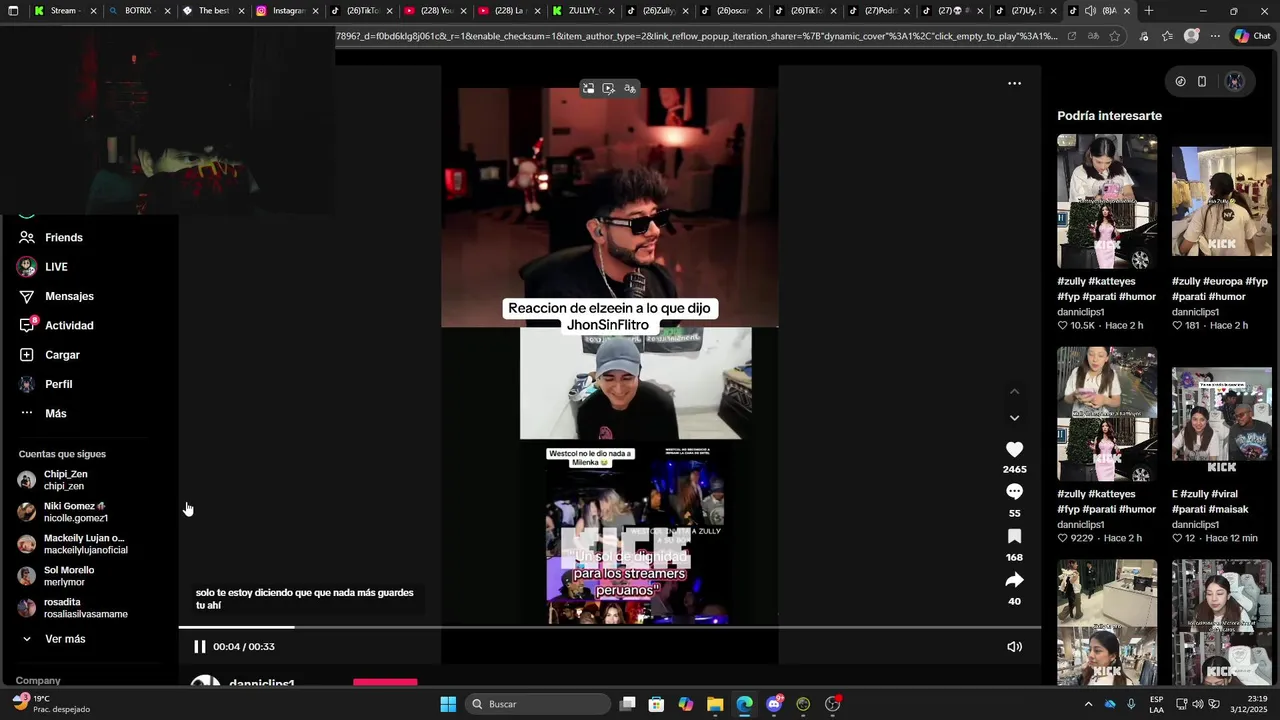Open Mackeily Lujan followed account
The width and height of the screenshot is (1280, 720).
[x=70, y=544]
